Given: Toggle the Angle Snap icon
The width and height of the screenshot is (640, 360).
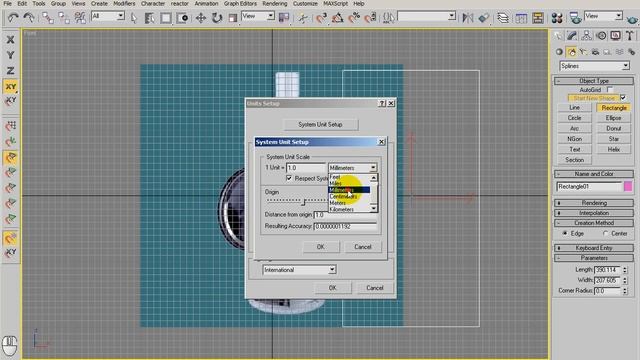Looking at the screenshot, I should tap(338, 18).
